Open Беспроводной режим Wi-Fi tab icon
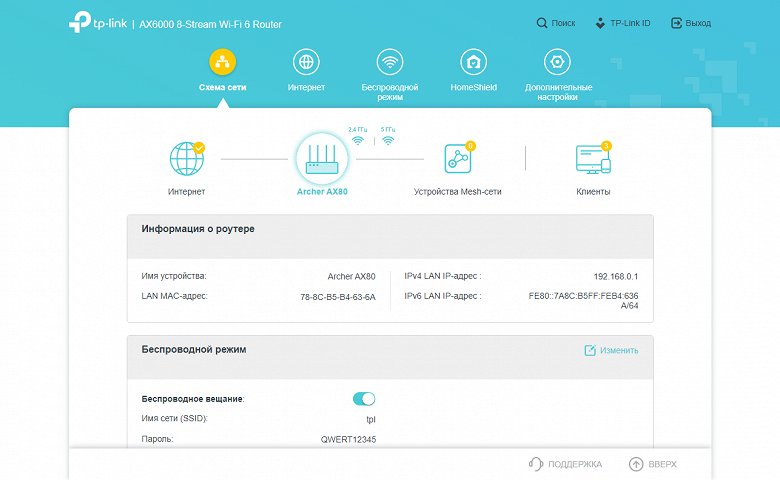780x480 pixels. pyautogui.click(x=390, y=62)
